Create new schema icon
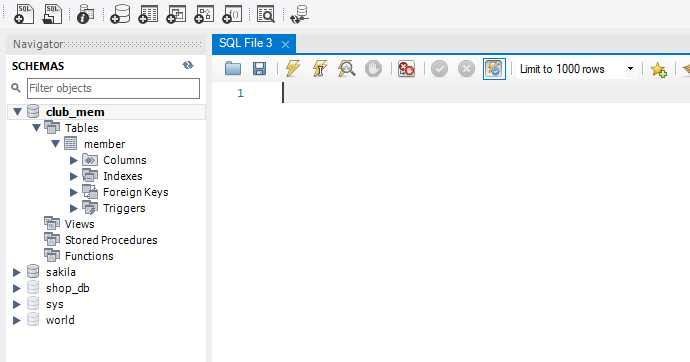The width and height of the screenshot is (690, 362). click(x=120, y=14)
